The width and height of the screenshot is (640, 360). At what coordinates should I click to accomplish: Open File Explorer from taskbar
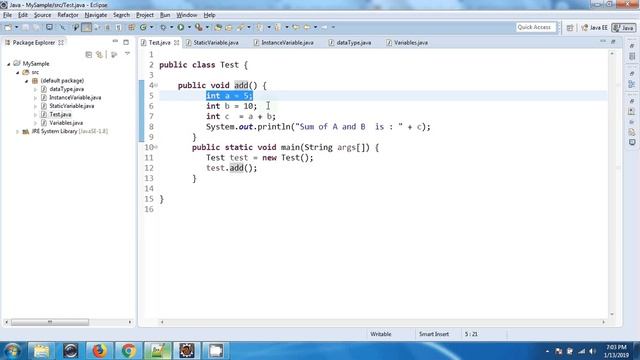pos(41,351)
